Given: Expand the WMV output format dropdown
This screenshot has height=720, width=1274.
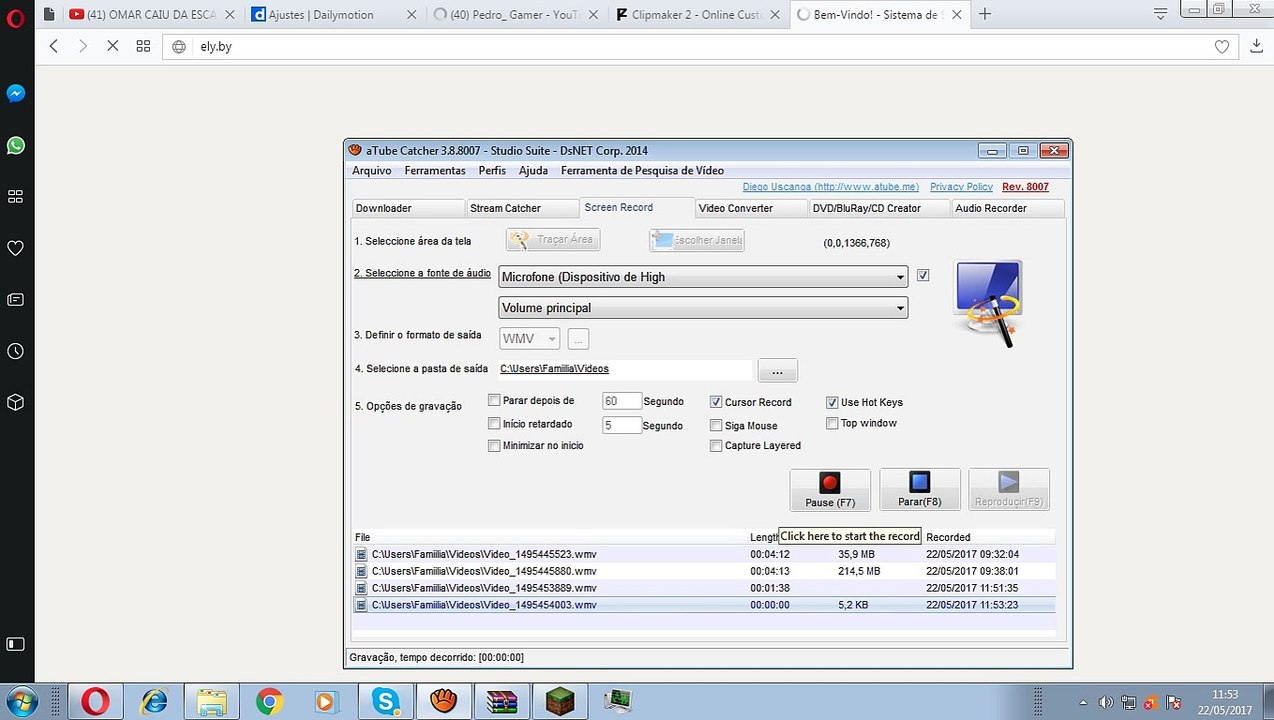Looking at the screenshot, I should tap(530, 339).
